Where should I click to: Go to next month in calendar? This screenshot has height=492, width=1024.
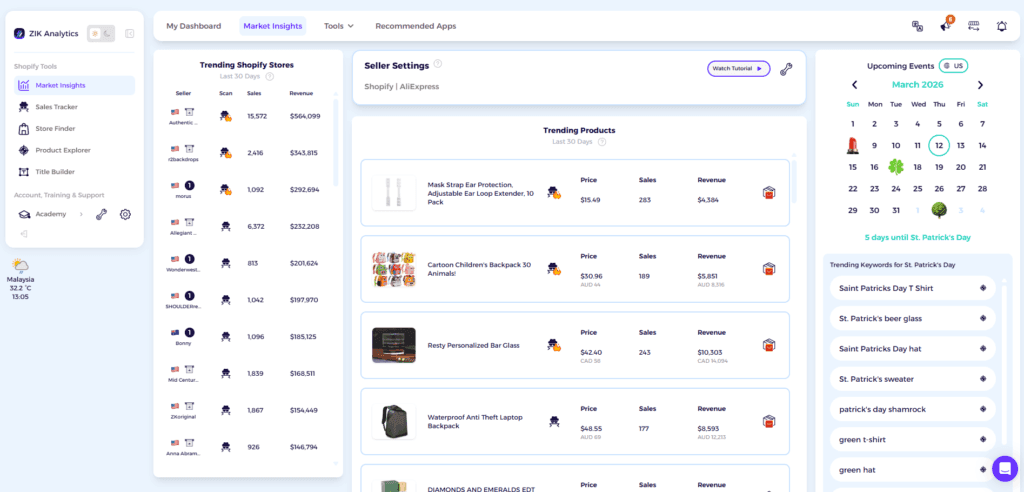click(x=980, y=85)
